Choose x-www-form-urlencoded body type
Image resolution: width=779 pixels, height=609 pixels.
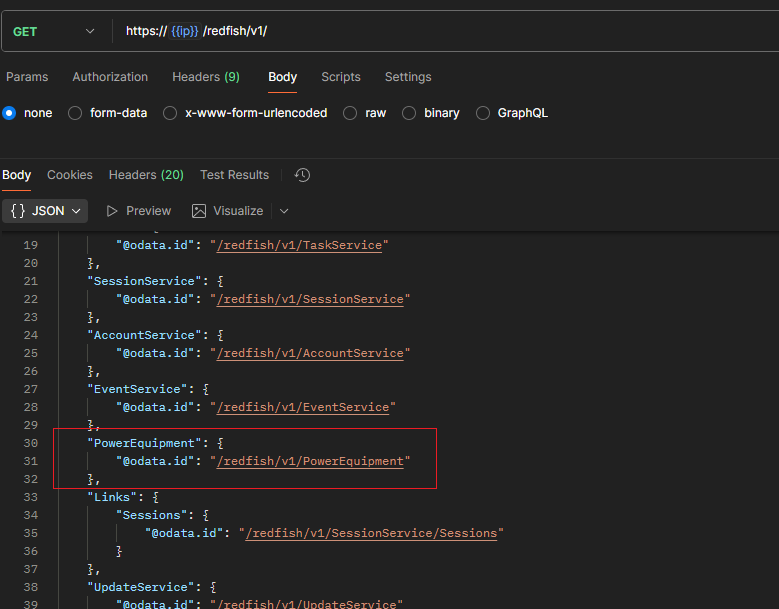pyautogui.click(x=170, y=113)
